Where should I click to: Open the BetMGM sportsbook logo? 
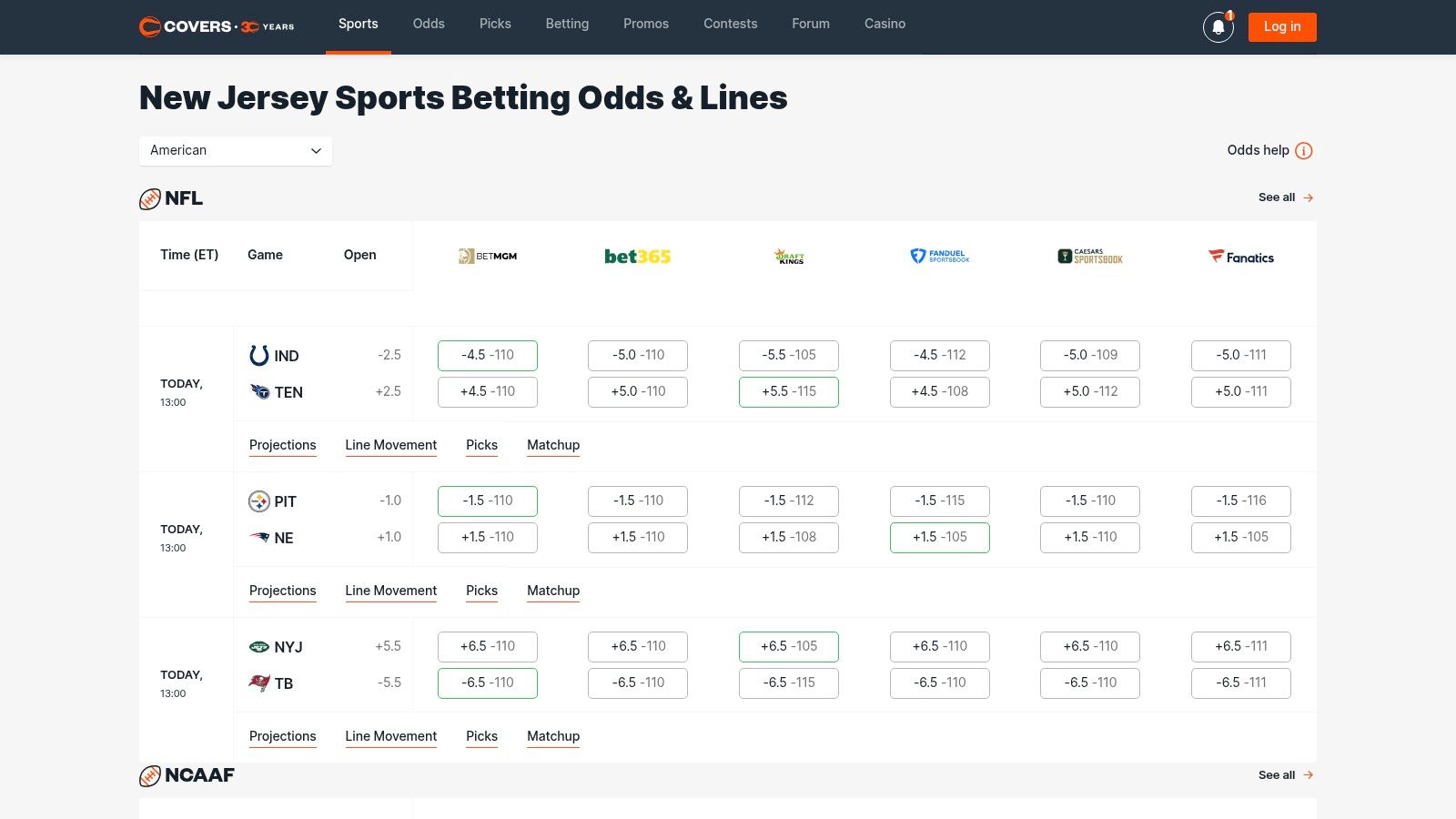pyautogui.click(x=488, y=256)
